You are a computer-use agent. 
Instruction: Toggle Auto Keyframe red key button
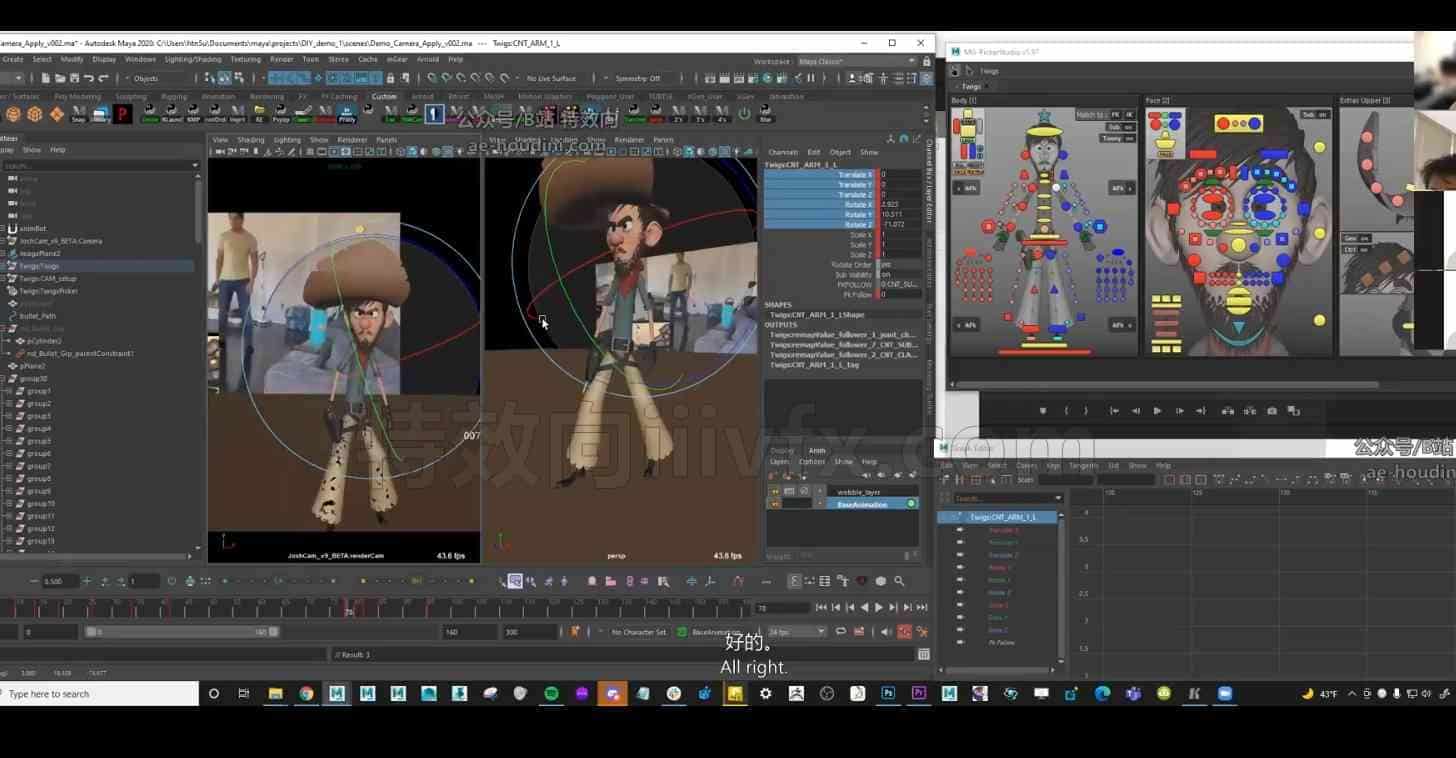click(x=904, y=632)
